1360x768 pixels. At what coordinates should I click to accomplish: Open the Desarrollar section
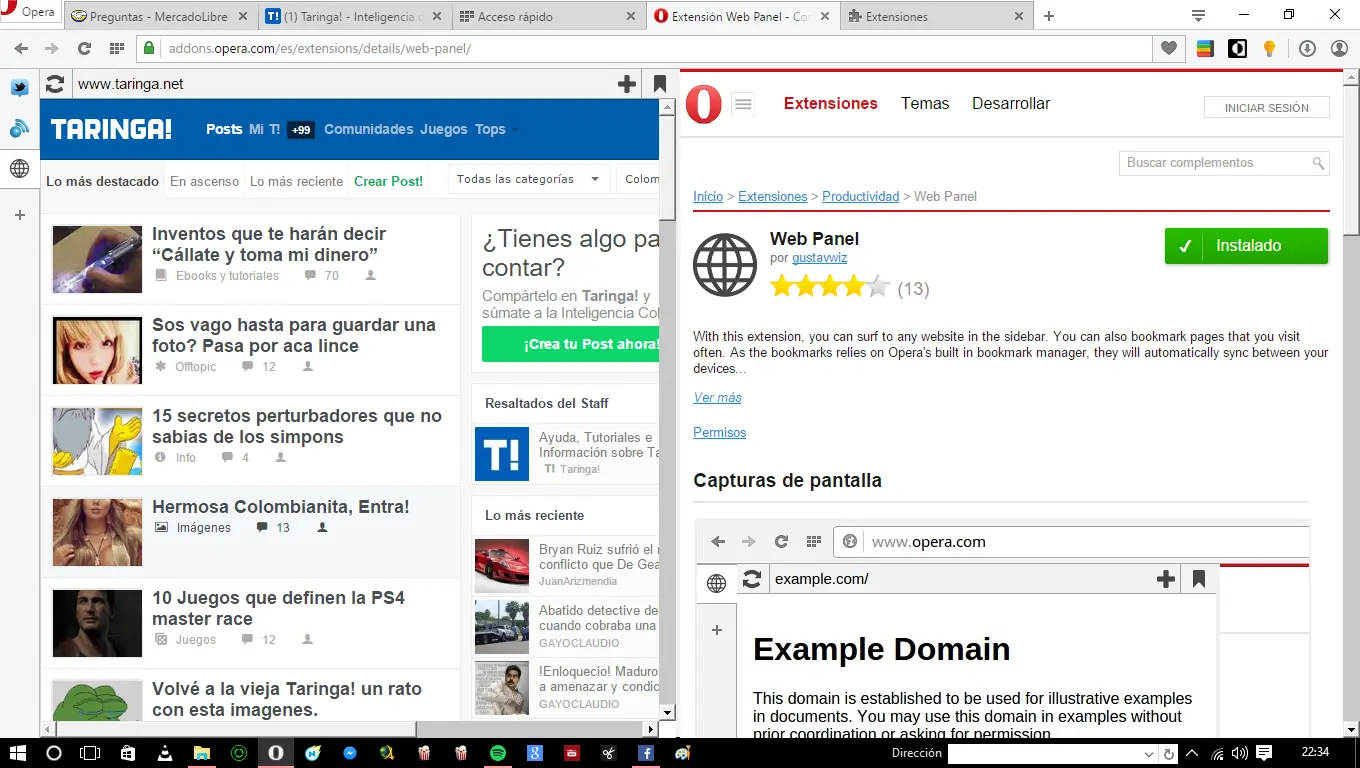coord(1011,103)
